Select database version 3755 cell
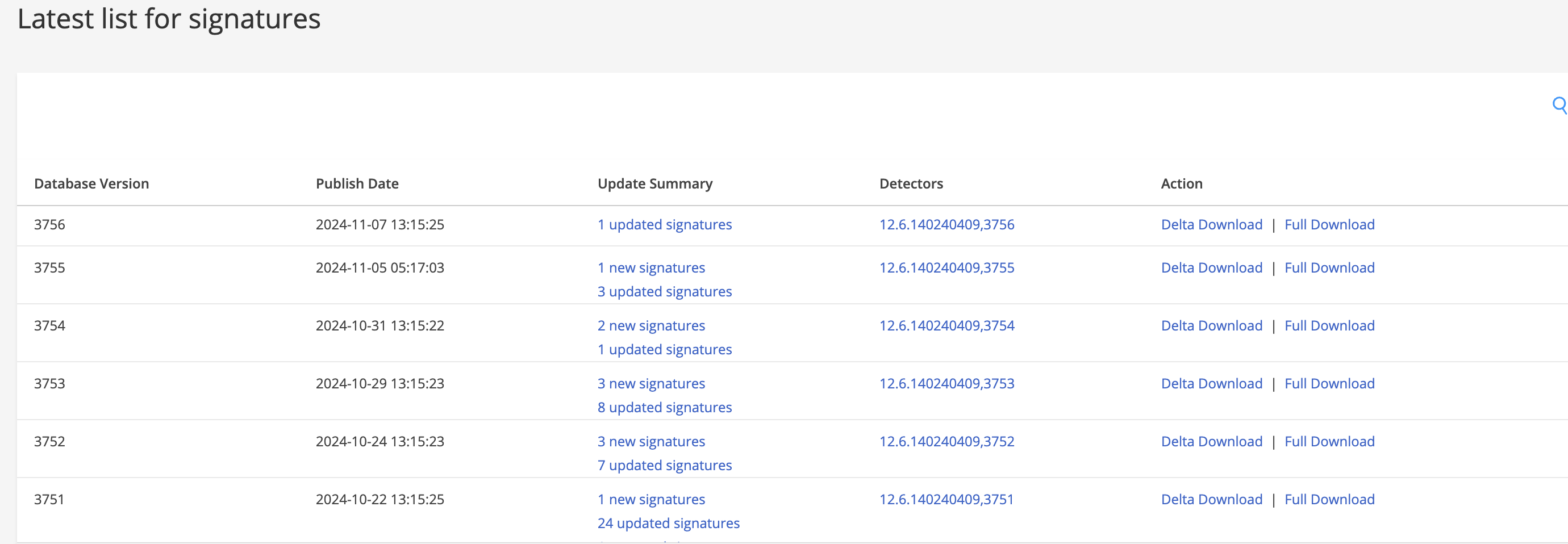 [x=49, y=267]
